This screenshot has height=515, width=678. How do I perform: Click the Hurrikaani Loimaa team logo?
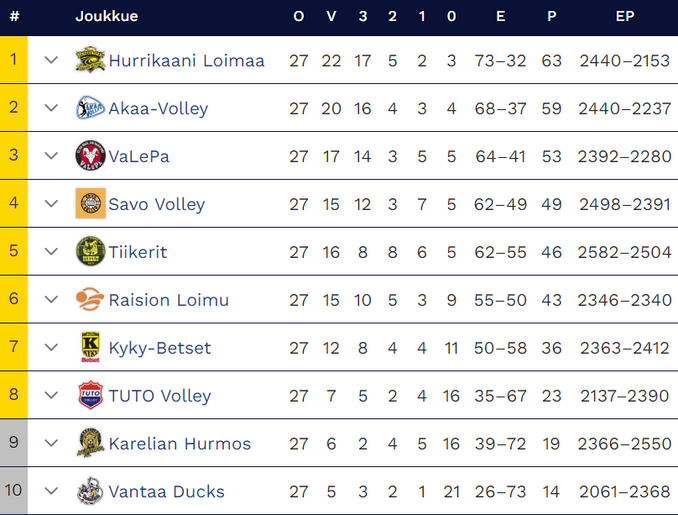[90, 60]
